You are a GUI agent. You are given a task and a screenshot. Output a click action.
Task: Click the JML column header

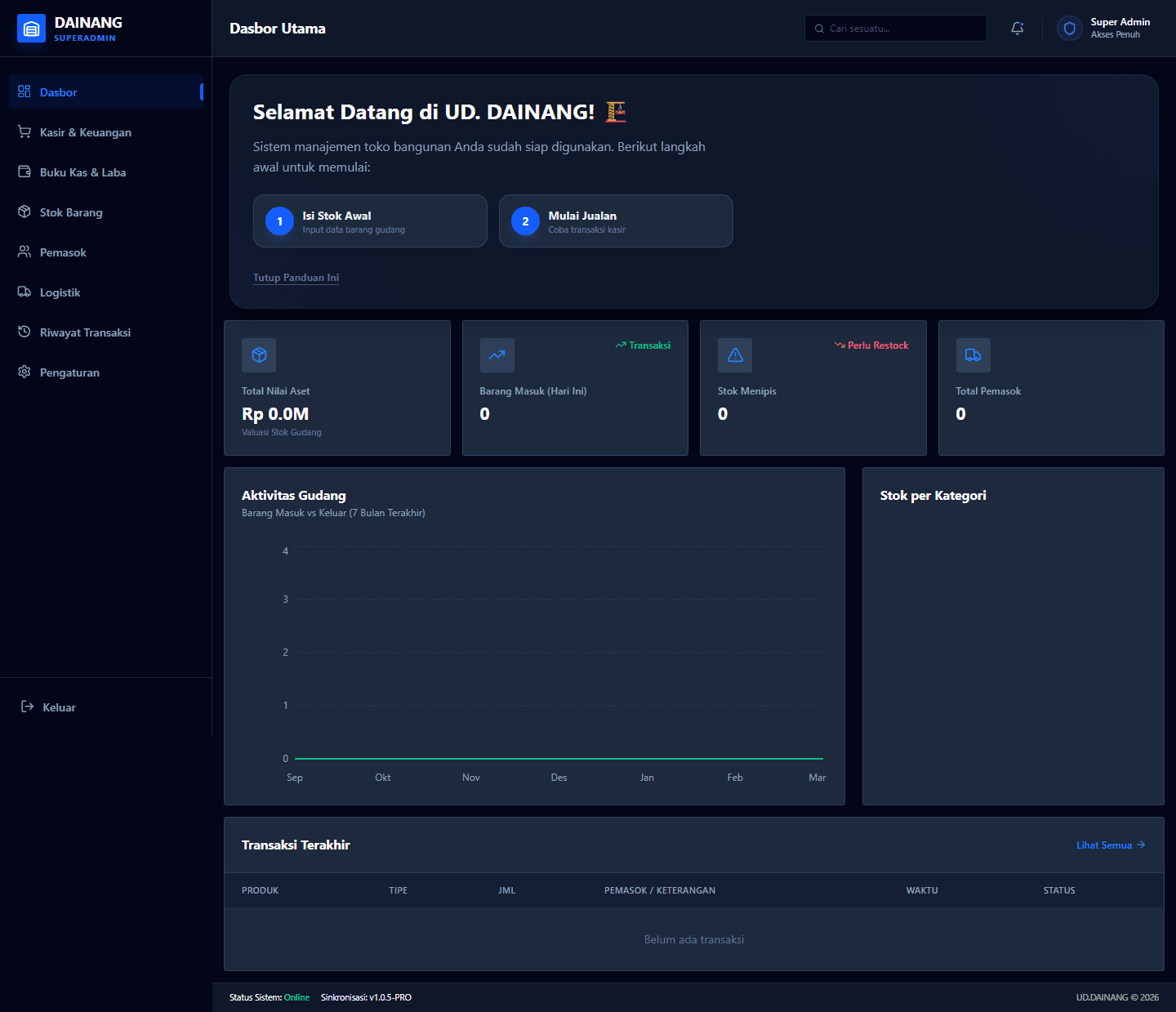pyautogui.click(x=507, y=890)
